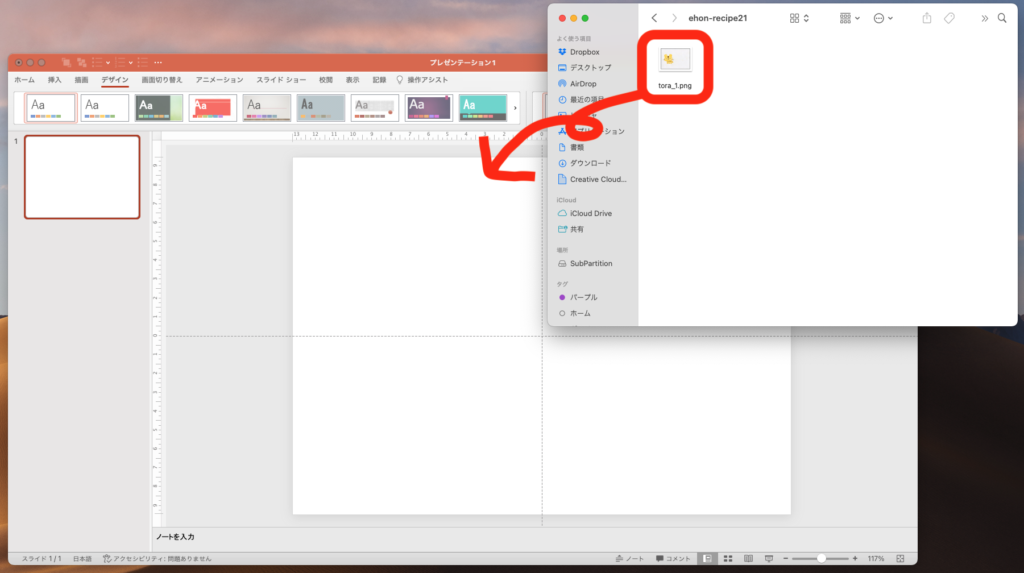Open Finder icon view switcher dropdown
1024x573 pixels.
pyautogui.click(x=799, y=18)
